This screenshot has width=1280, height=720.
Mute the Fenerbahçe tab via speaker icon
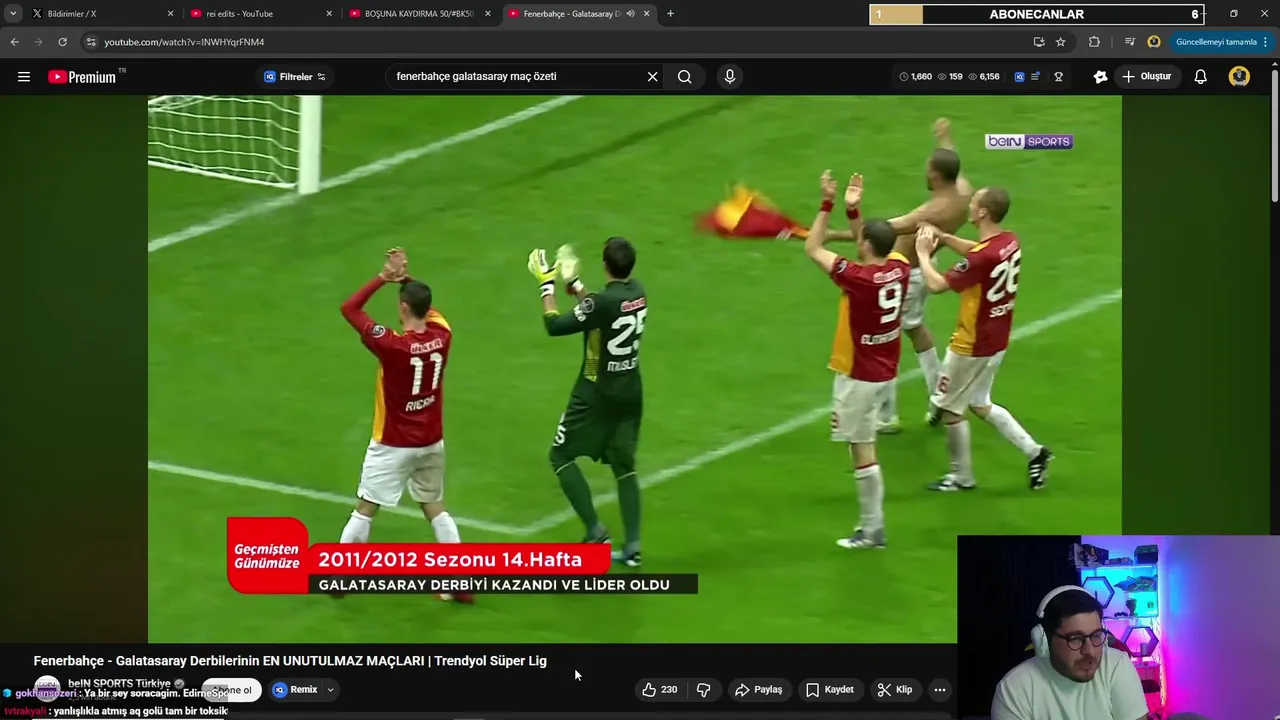coord(630,14)
